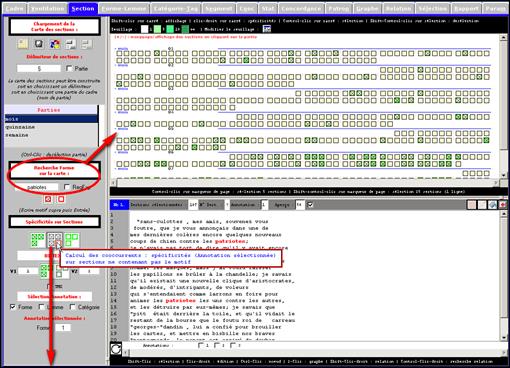Image resolution: width=510 pixels, height=368 pixels.
Task: Click the Recherche Forme sur la carte button
Action: coord(54,170)
